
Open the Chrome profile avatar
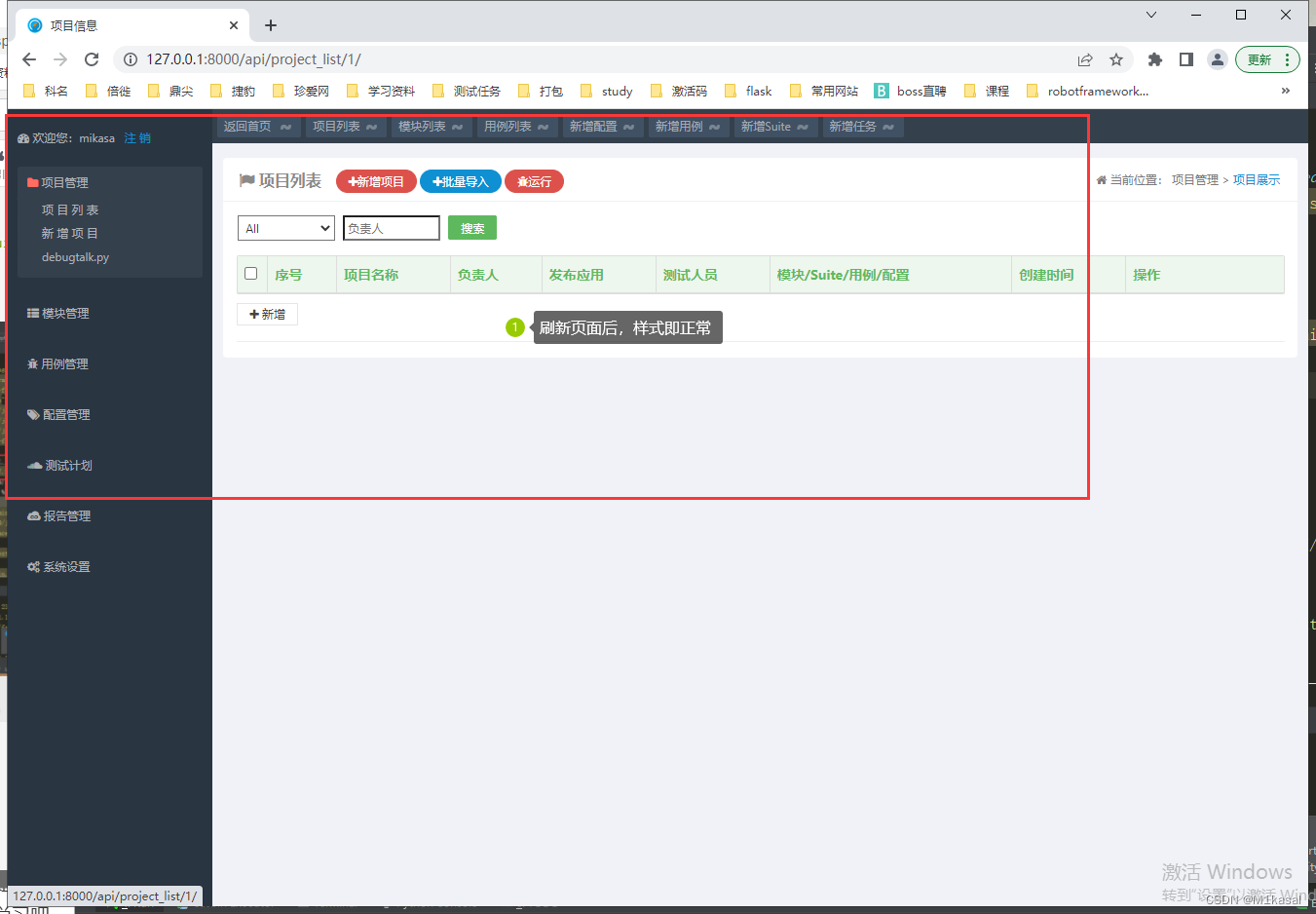1218,59
